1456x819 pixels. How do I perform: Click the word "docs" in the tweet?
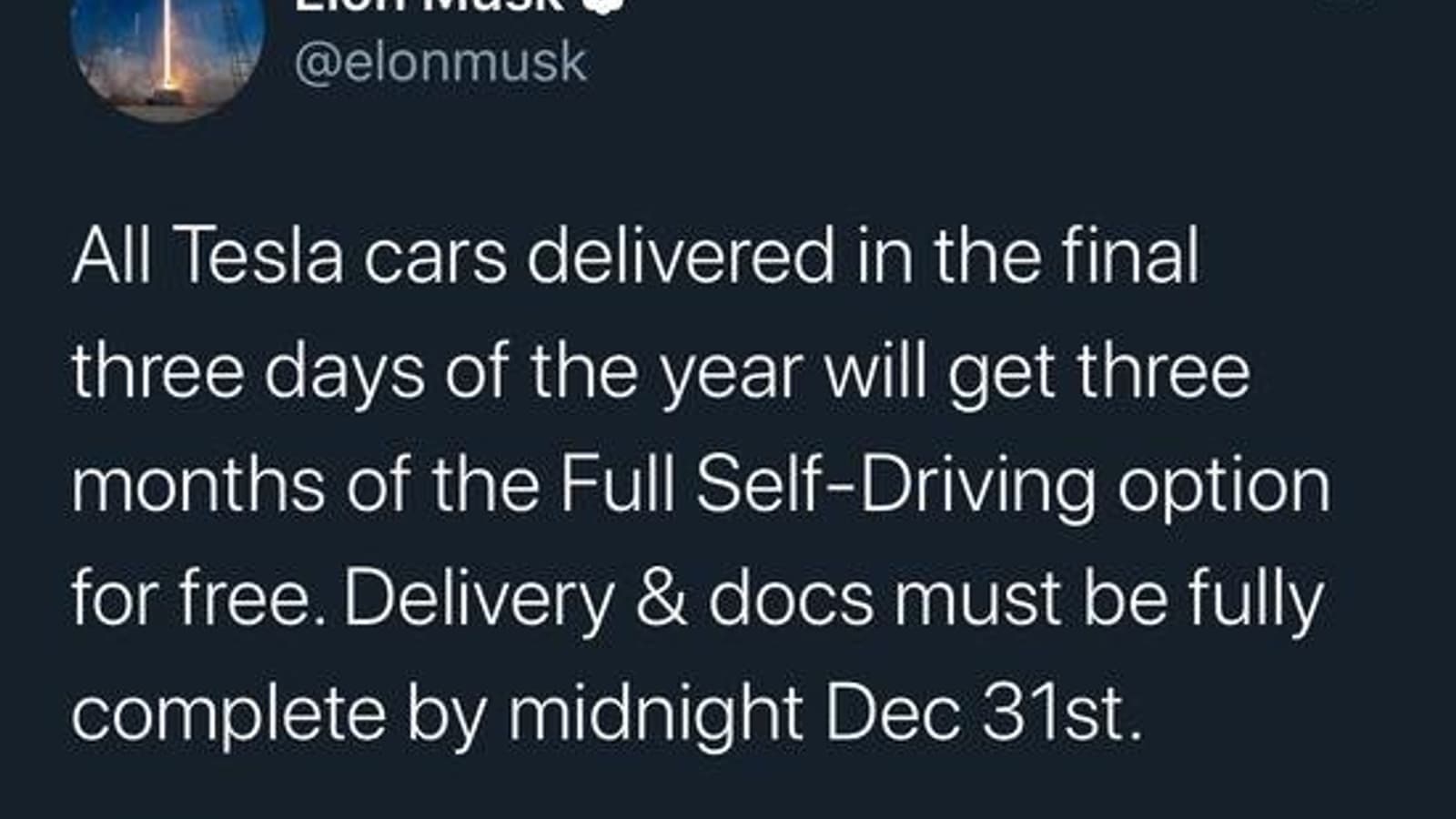tap(792, 599)
